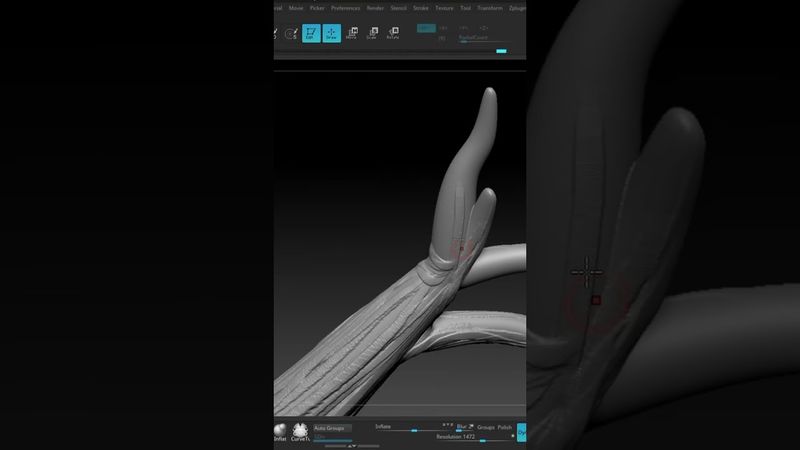This screenshot has height=450, width=800.
Task: Open the Stencil menu
Action: [398, 8]
